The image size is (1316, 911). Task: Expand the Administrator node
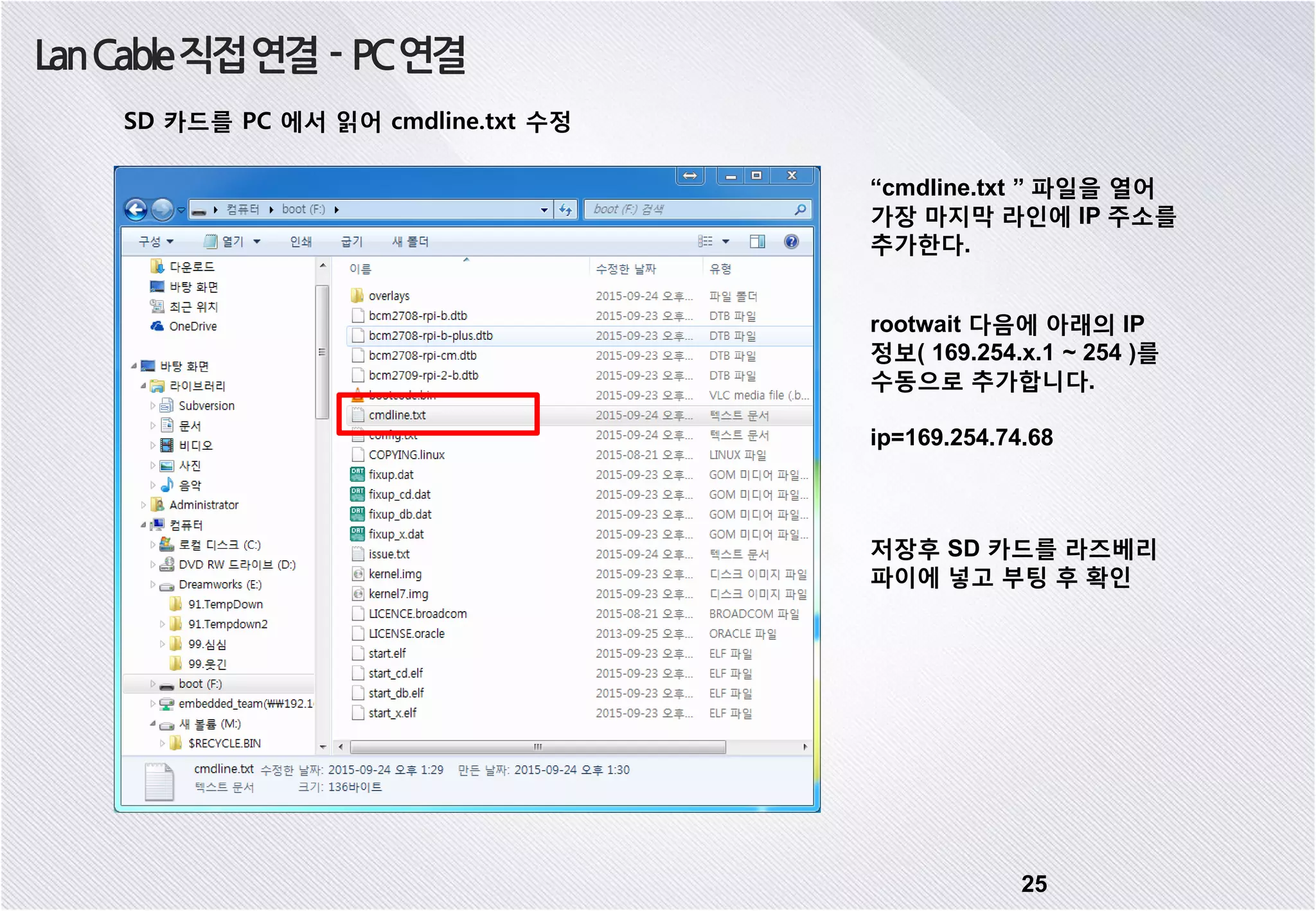pyautogui.click(x=144, y=506)
